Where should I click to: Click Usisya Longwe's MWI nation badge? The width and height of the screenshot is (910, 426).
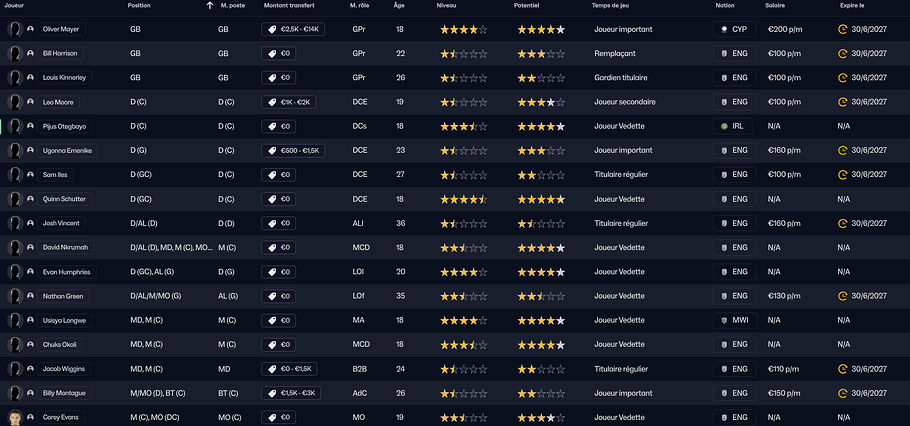pyautogui.click(x=734, y=320)
